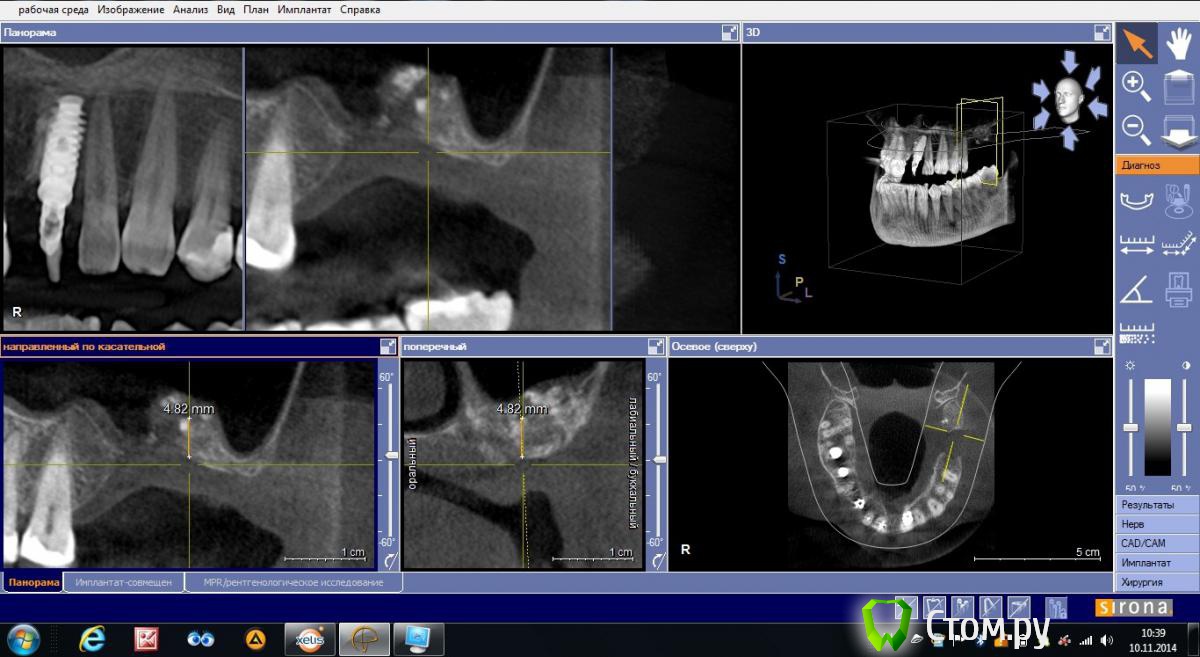Activate the hand pan tool
The height and width of the screenshot is (657, 1200).
point(1179,43)
